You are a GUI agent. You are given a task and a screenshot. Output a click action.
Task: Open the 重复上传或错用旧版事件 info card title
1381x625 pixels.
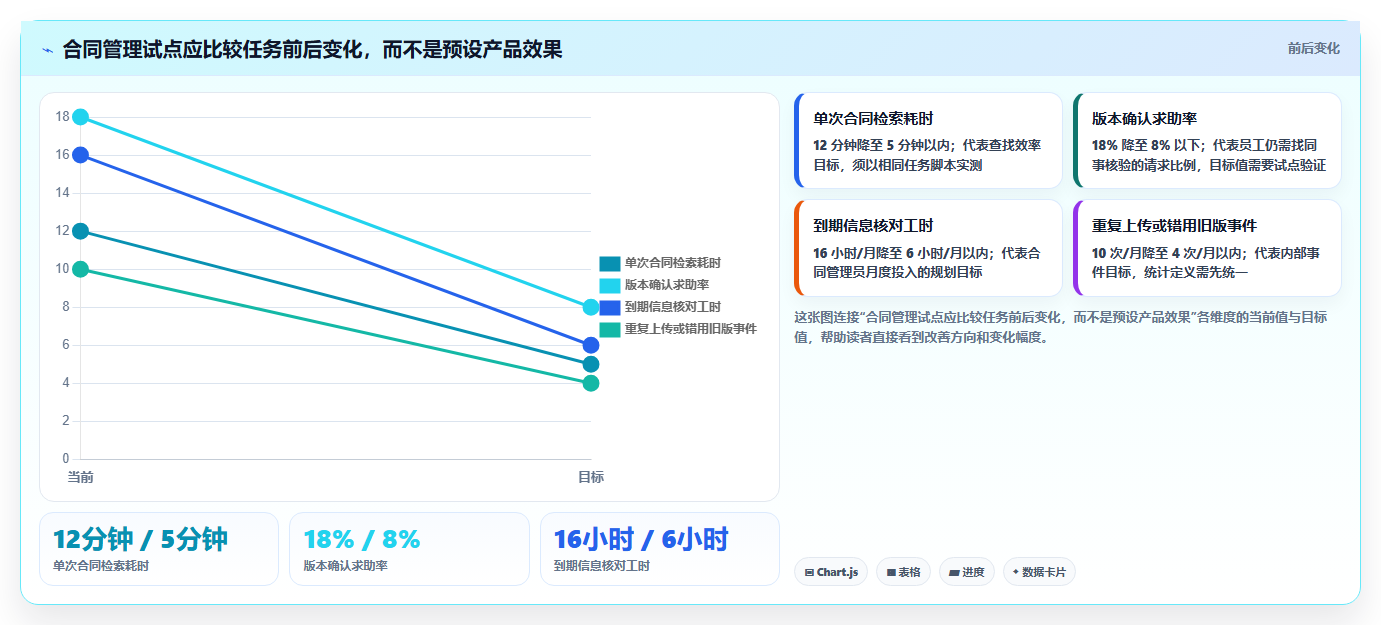click(1174, 226)
